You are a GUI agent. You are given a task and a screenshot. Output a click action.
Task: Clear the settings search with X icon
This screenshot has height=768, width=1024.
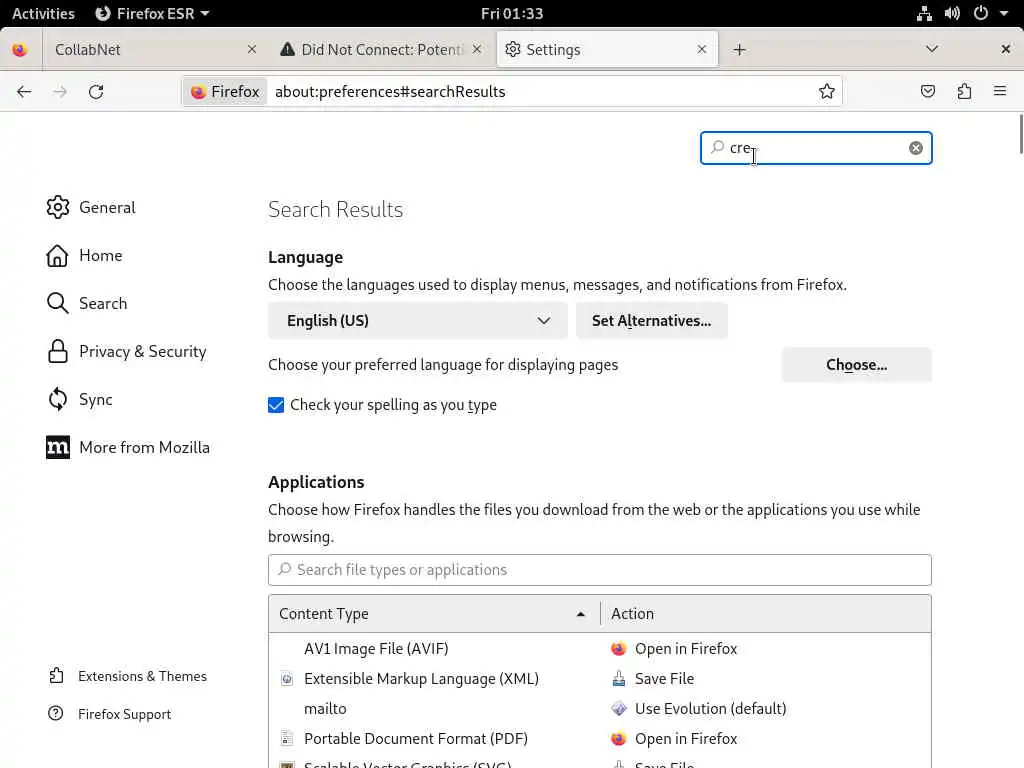pyautogui.click(x=916, y=148)
